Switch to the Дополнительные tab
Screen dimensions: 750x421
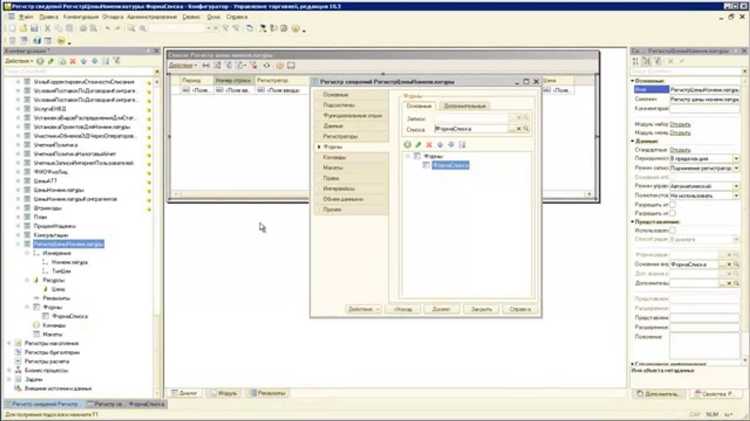click(464, 106)
